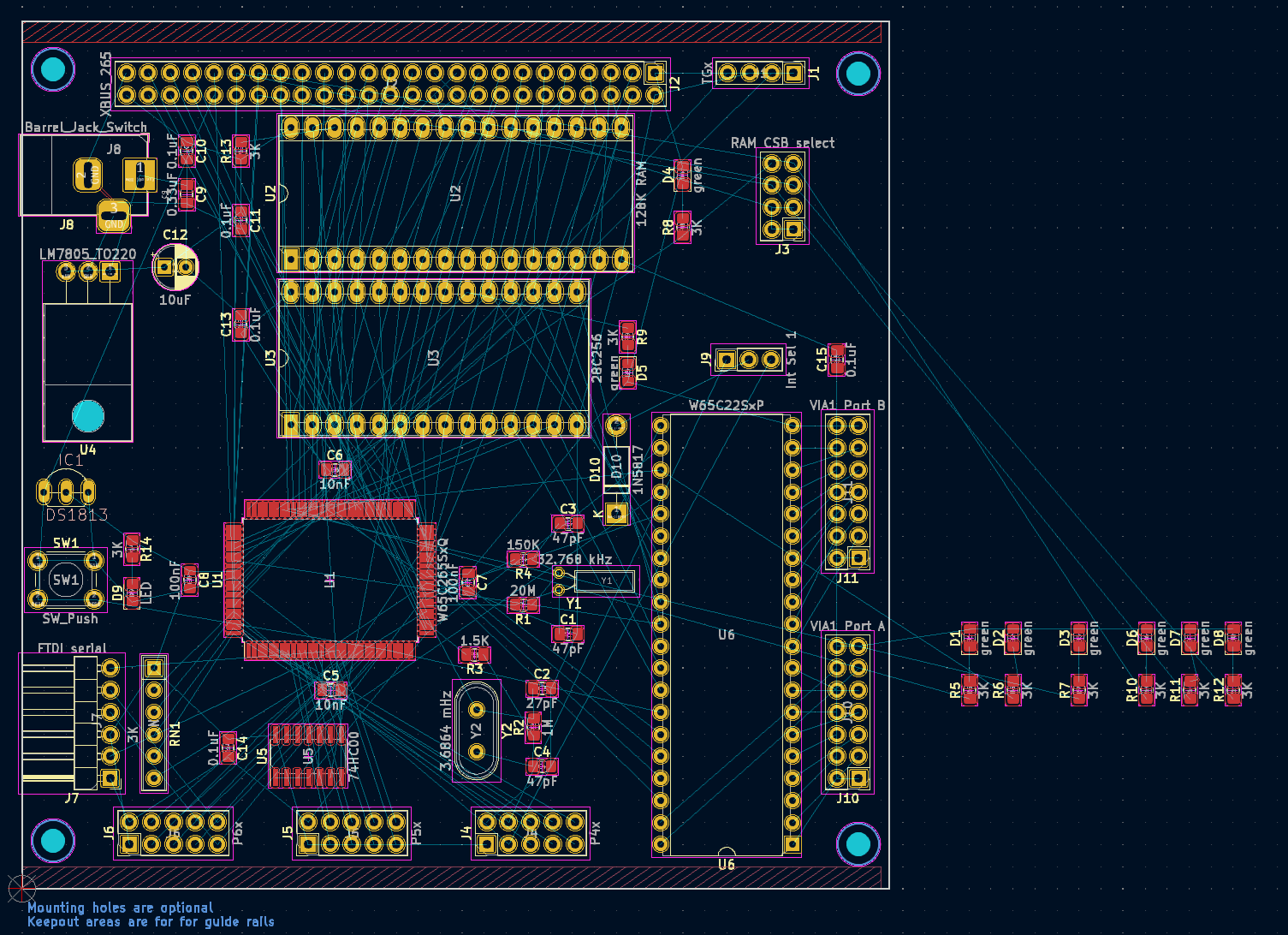Click the 28C256 EEPROM chip U3
Viewport: 1288px width, 935px height.
pos(433,357)
